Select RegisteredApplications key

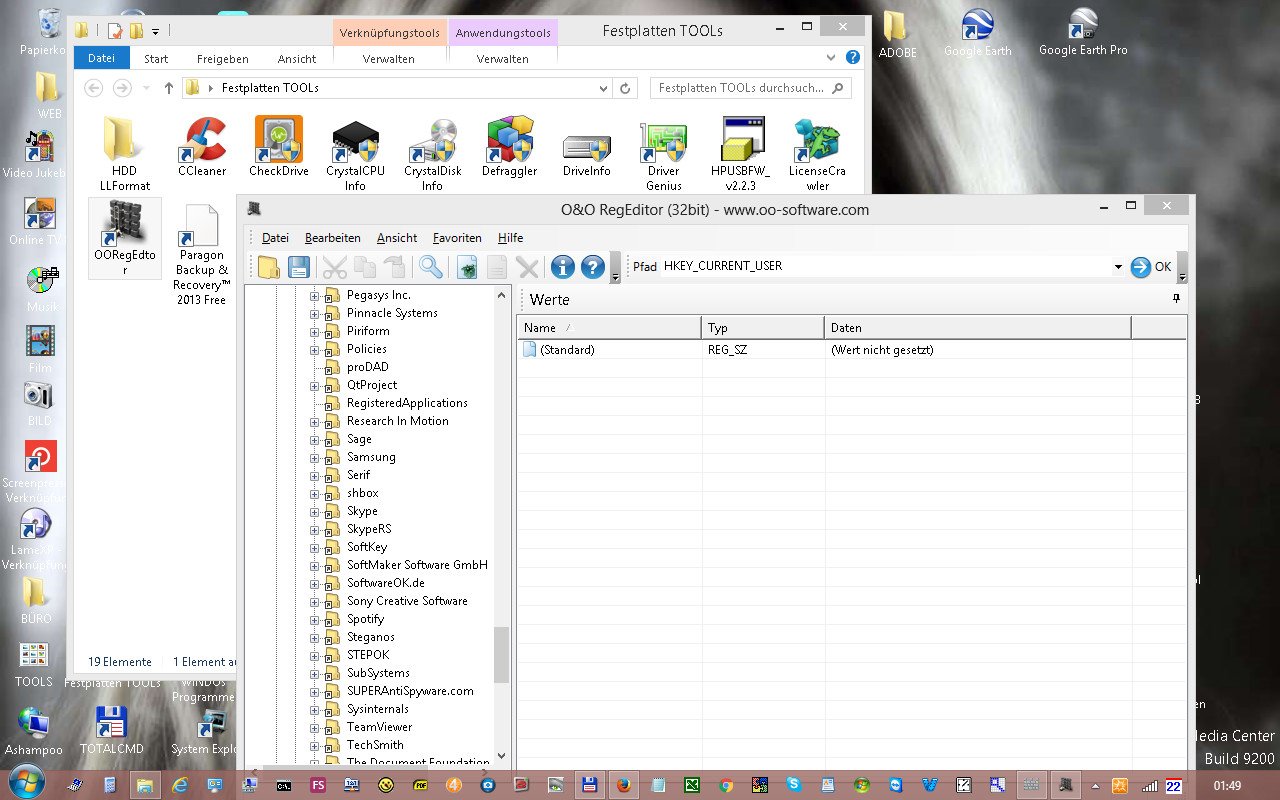[407, 403]
